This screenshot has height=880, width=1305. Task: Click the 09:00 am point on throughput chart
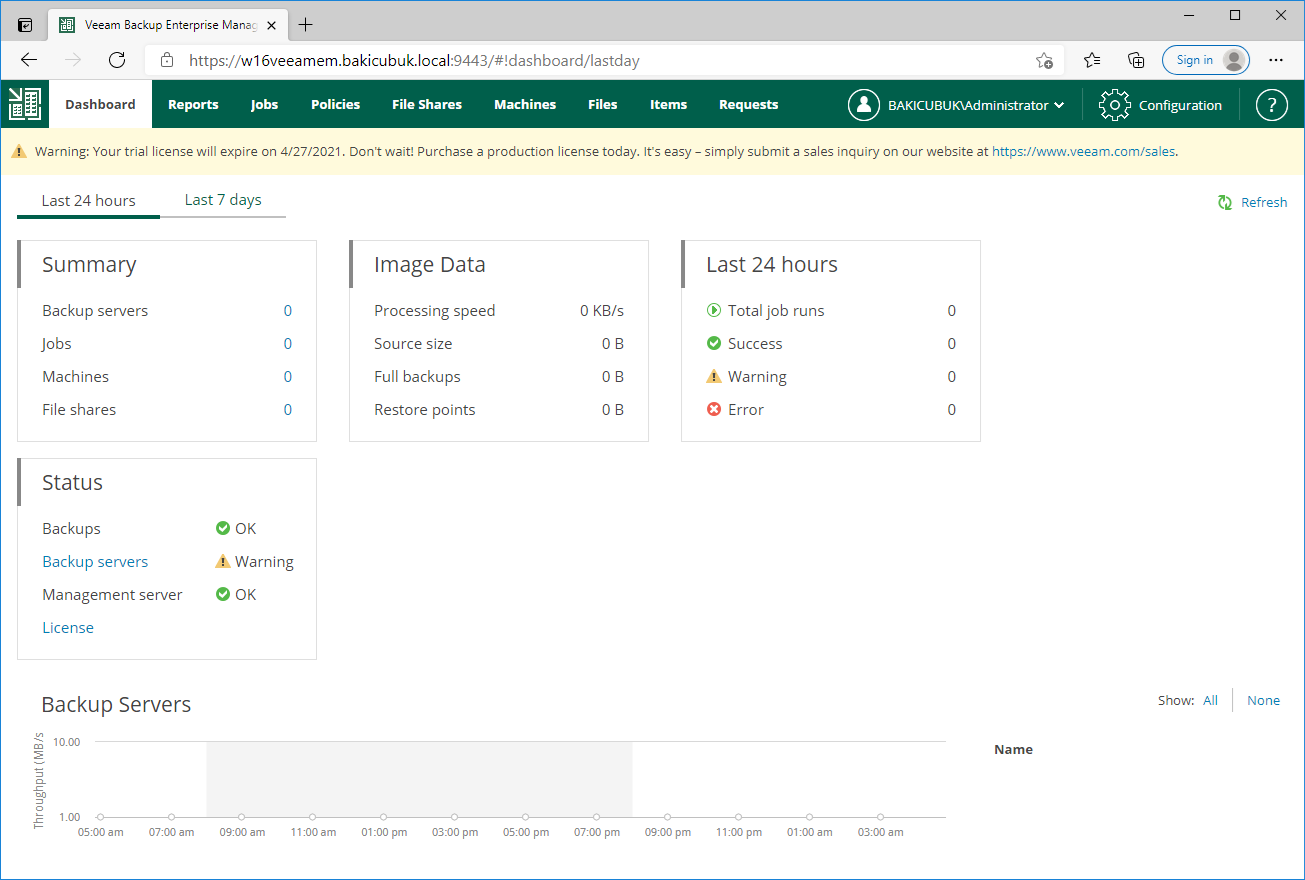click(242, 817)
